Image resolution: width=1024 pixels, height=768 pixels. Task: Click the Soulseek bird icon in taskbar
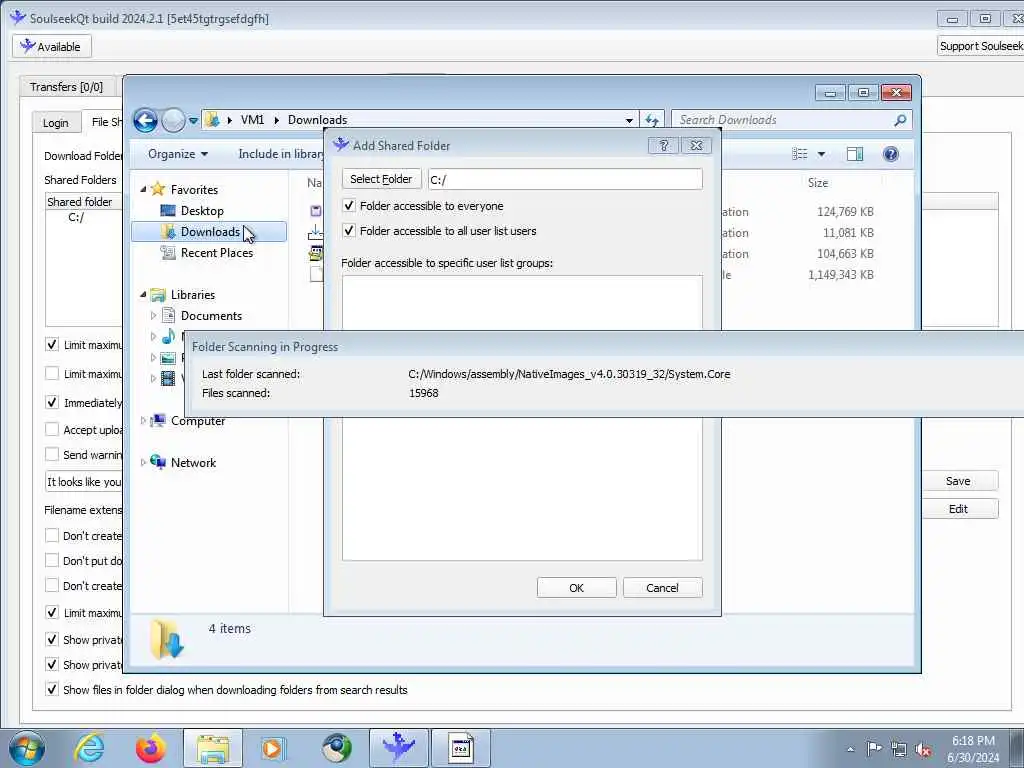399,748
